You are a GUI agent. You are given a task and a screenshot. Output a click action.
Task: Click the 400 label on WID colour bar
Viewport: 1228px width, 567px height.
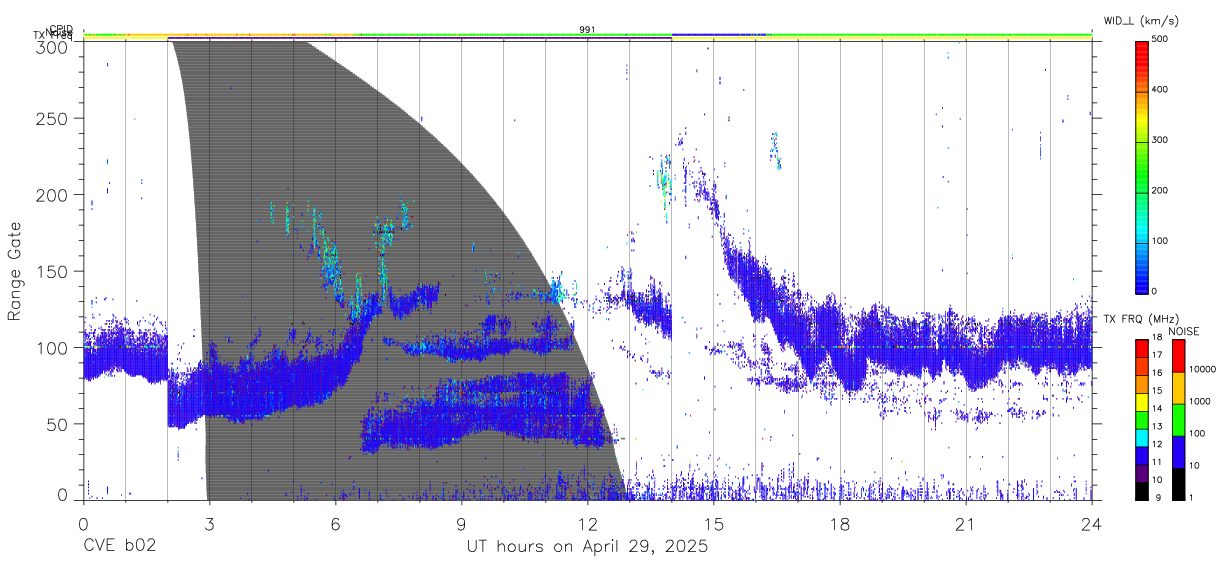coord(1161,90)
